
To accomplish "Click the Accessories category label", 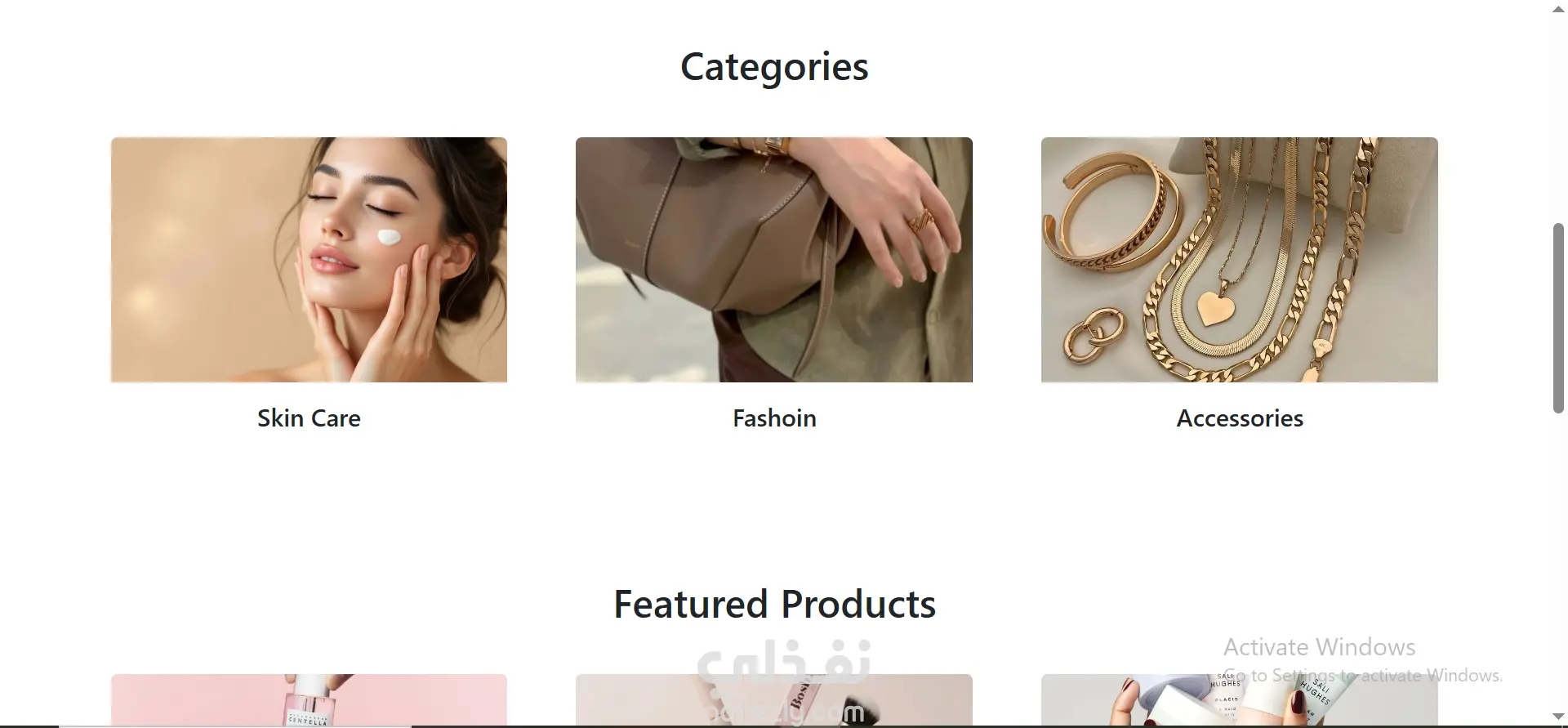I will coord(1240,418).
